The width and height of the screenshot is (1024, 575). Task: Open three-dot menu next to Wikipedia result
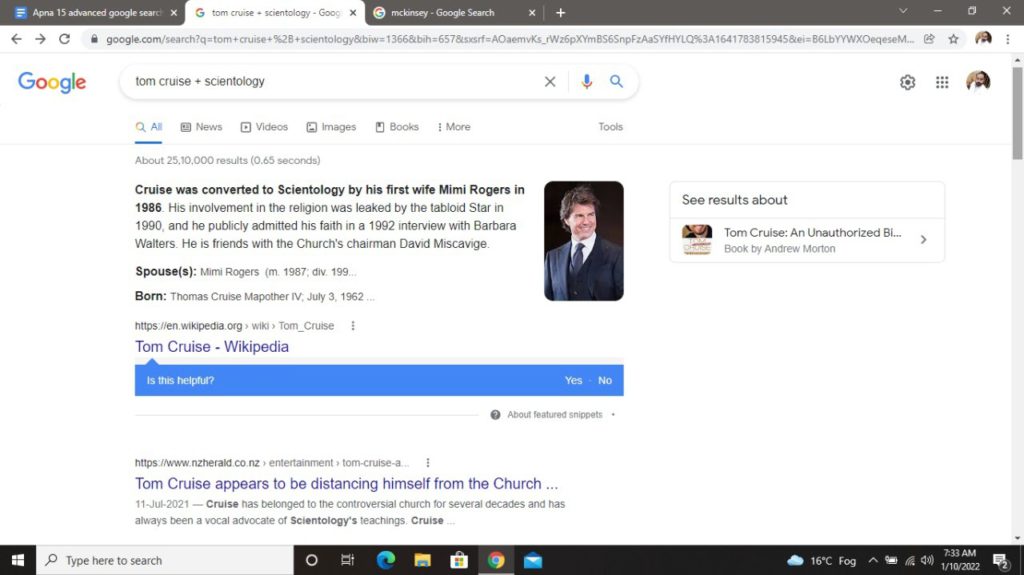click(353, 326)
